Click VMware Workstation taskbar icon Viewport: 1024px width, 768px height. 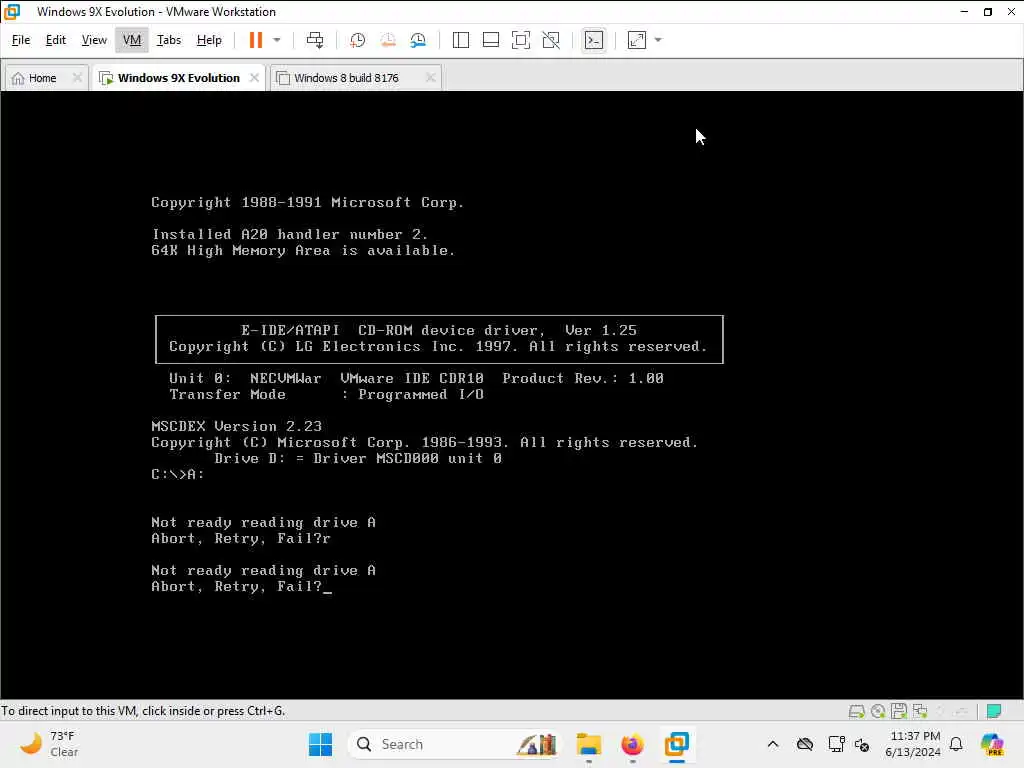677,744
